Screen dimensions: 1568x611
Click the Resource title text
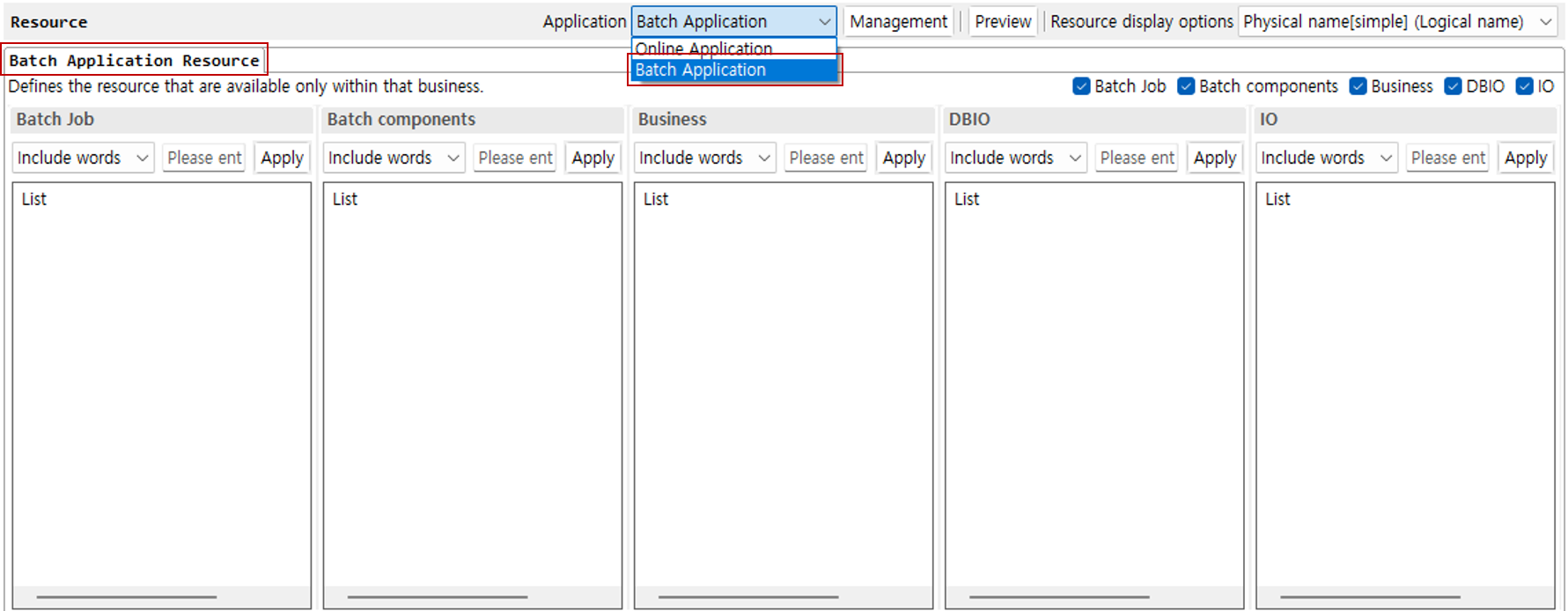(48, 22)
